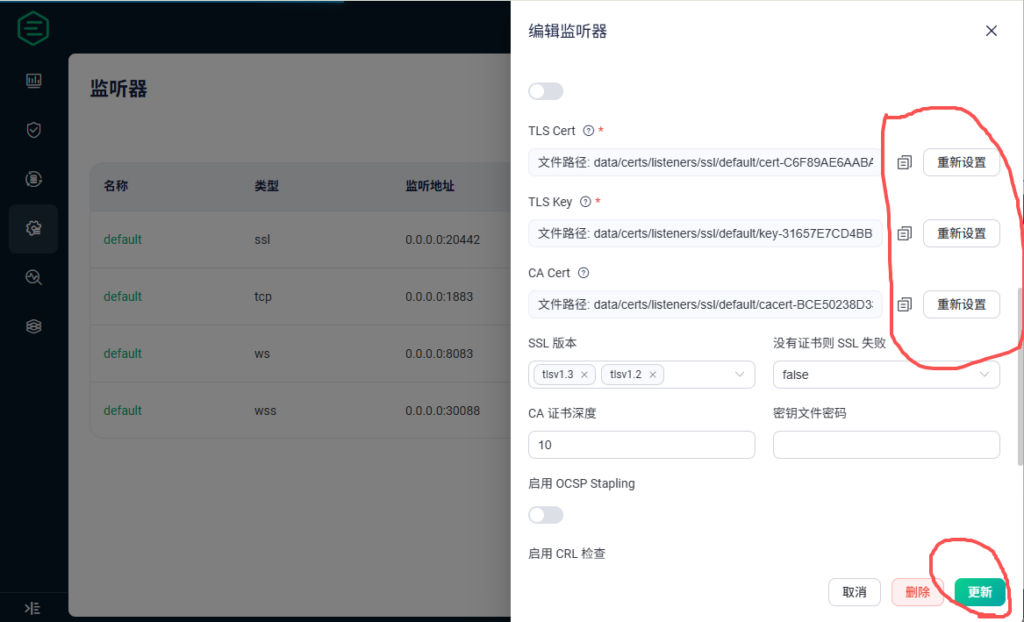Click the stacked layers sidebar icon
Screen dimensions: 1024x622
click(x=33, y=327)
